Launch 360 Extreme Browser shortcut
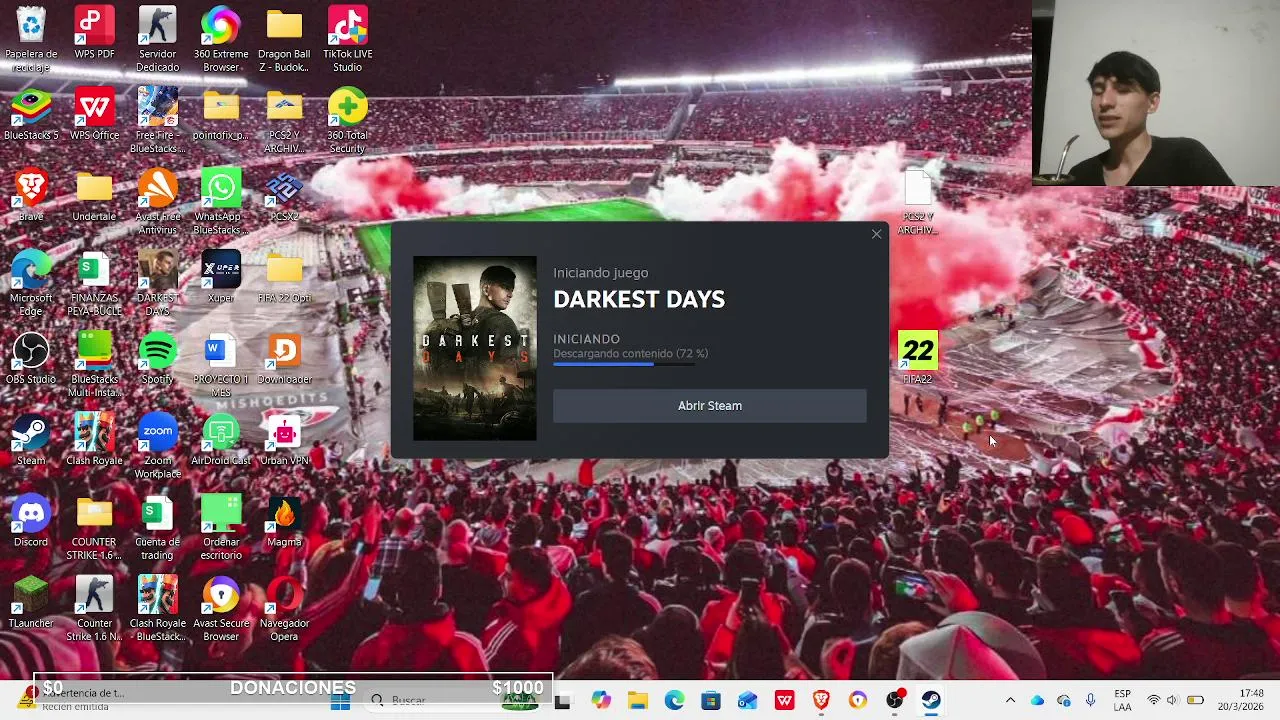Viewport: 1280px width, 720px height. pyautogui.click(x=221, y=38)
